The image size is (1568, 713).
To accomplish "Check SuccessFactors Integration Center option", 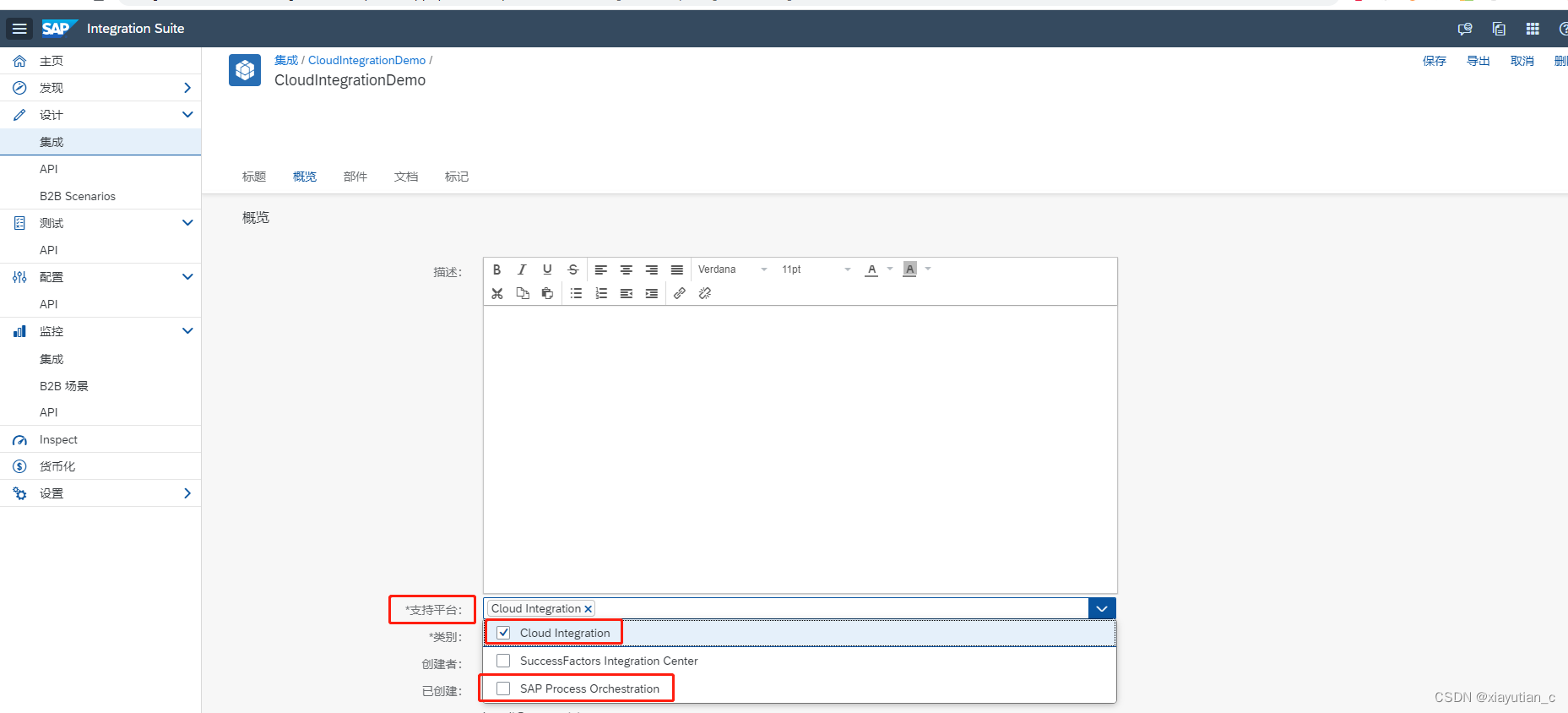I will [x=503, y=661].
